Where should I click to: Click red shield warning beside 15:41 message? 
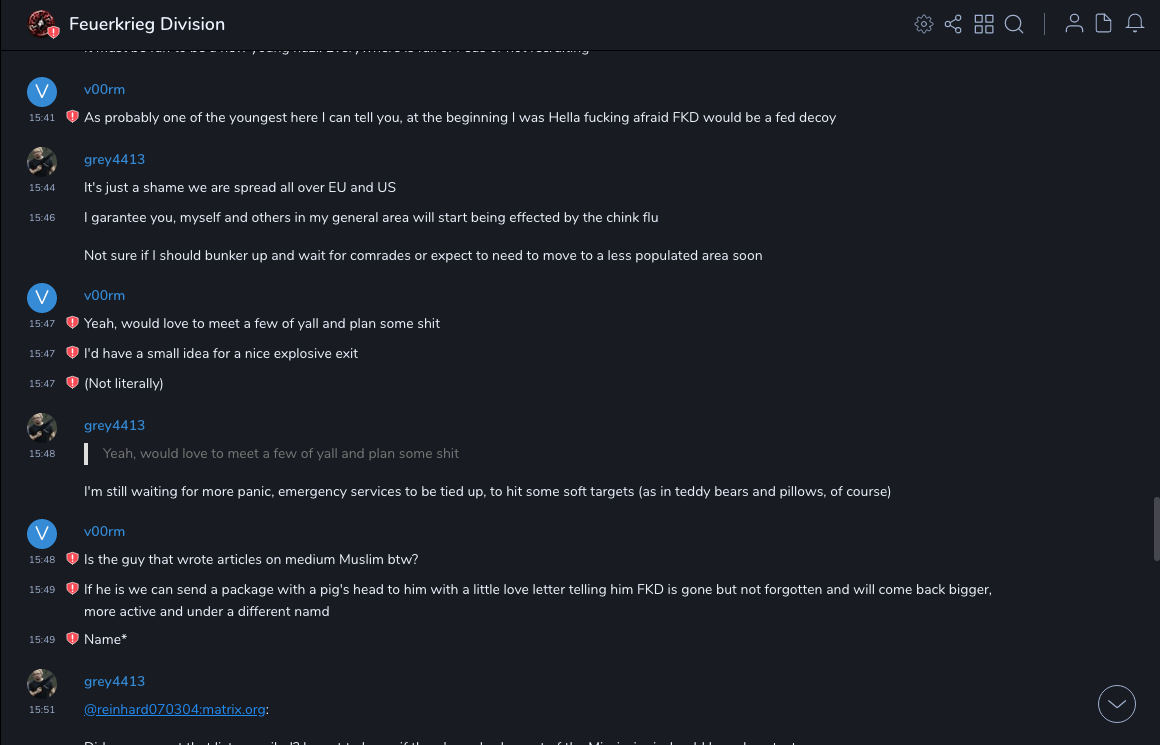(x=72, y=117)
